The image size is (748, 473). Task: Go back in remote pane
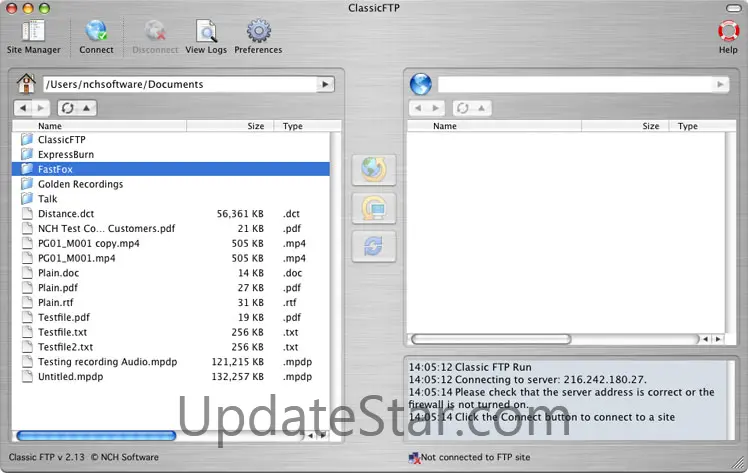point(418,108)
